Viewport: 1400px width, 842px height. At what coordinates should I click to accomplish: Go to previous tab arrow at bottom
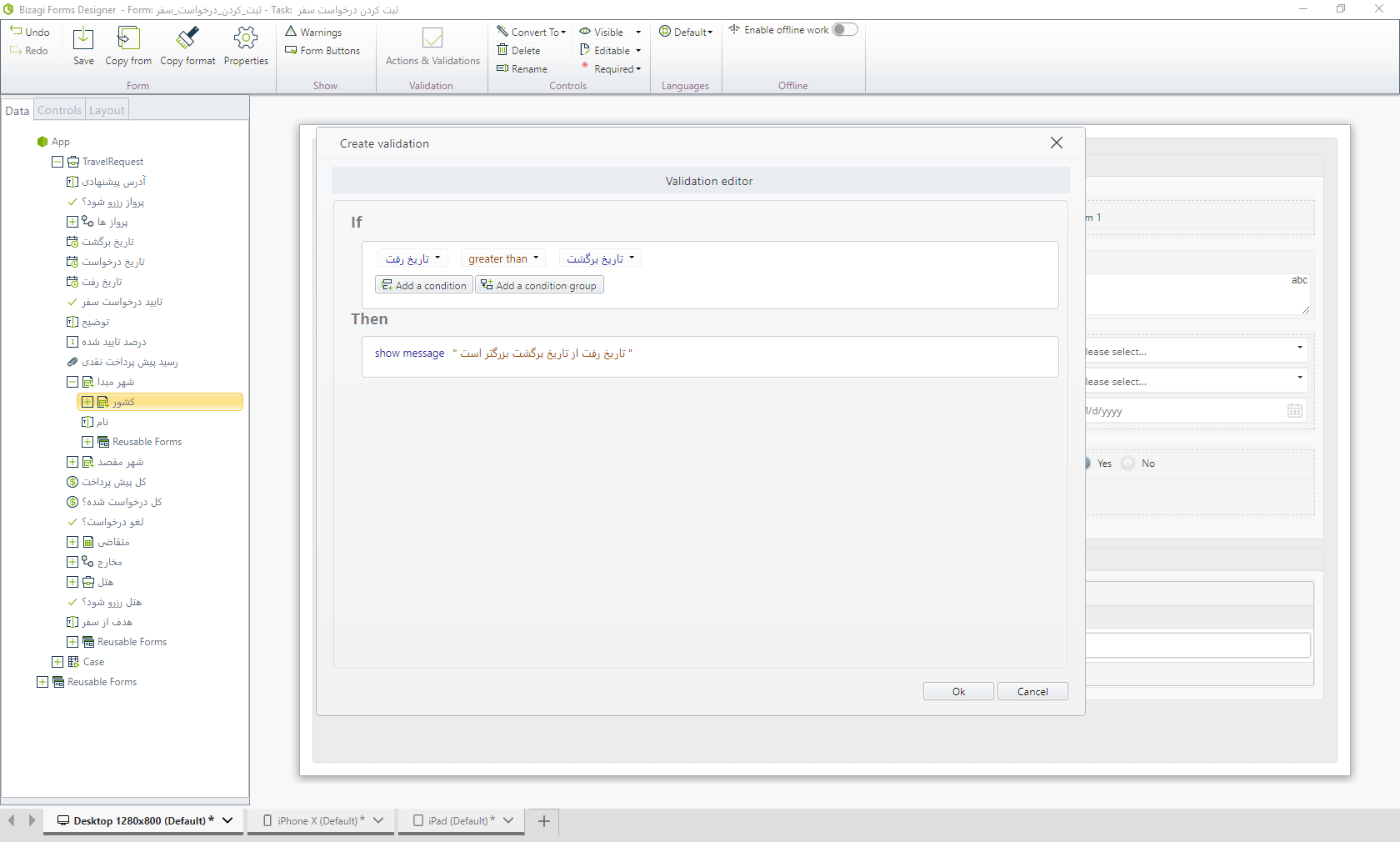[x=11, y=820]
